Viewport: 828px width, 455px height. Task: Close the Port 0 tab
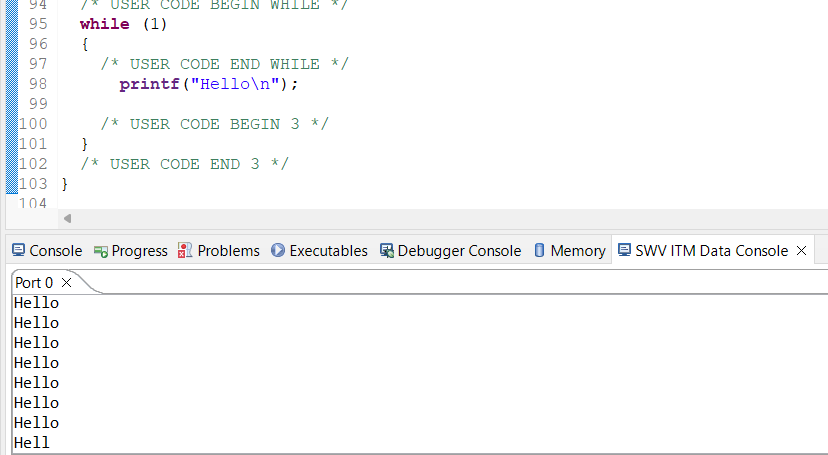(x=67, y=283)
